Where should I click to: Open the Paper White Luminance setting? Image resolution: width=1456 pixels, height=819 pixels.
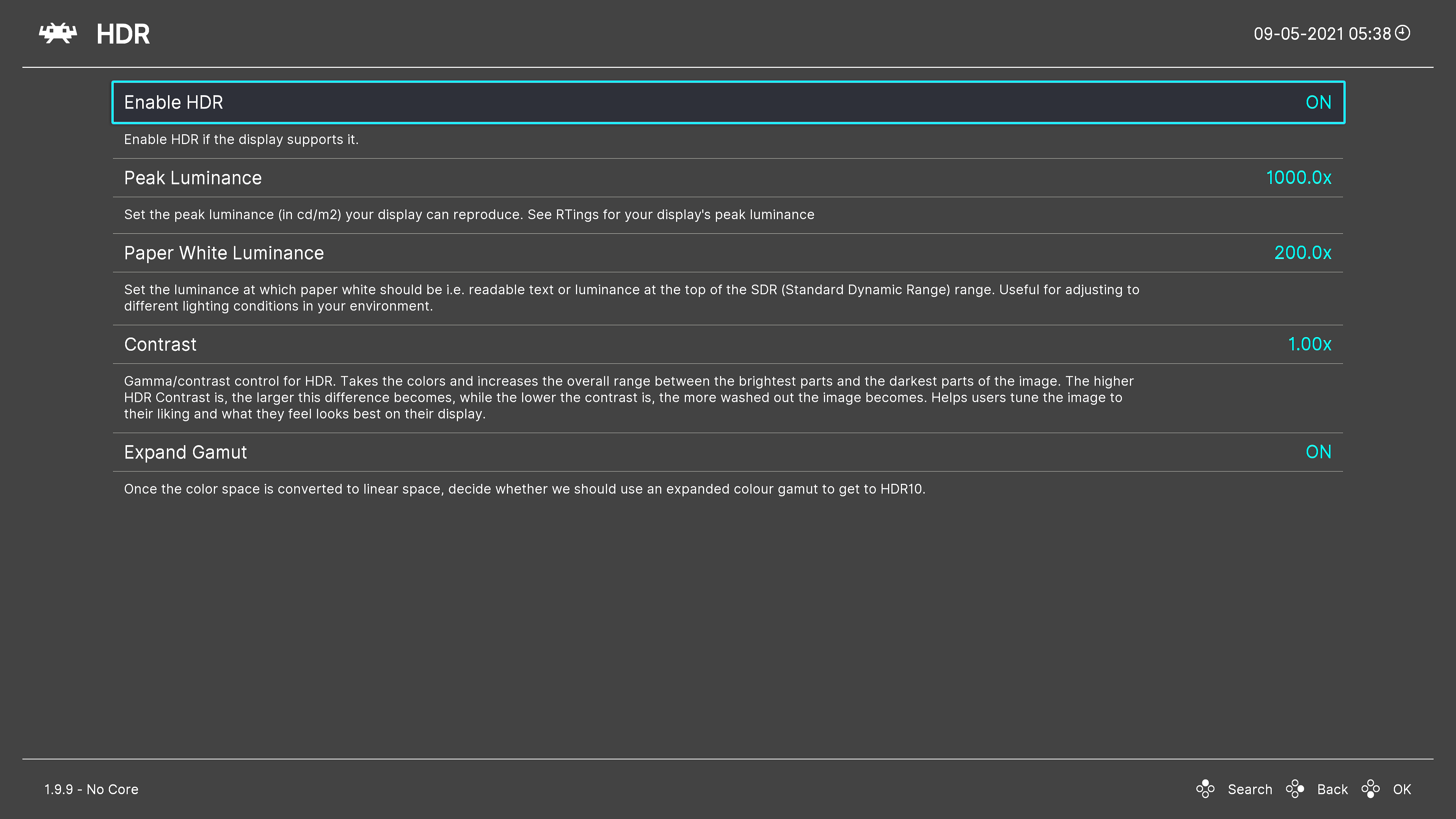[224, 253]
